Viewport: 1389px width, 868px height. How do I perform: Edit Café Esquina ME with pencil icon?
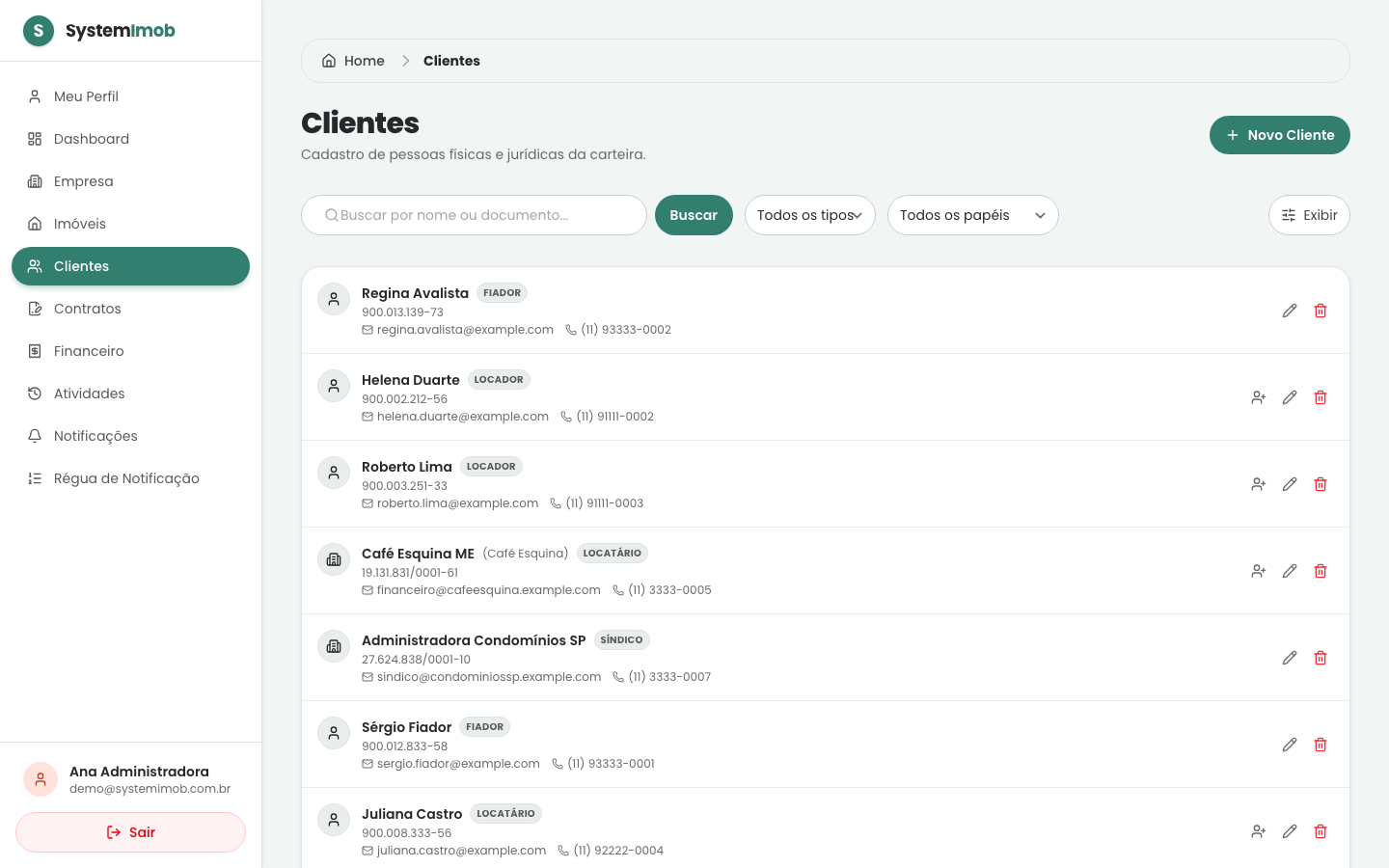1290,571
